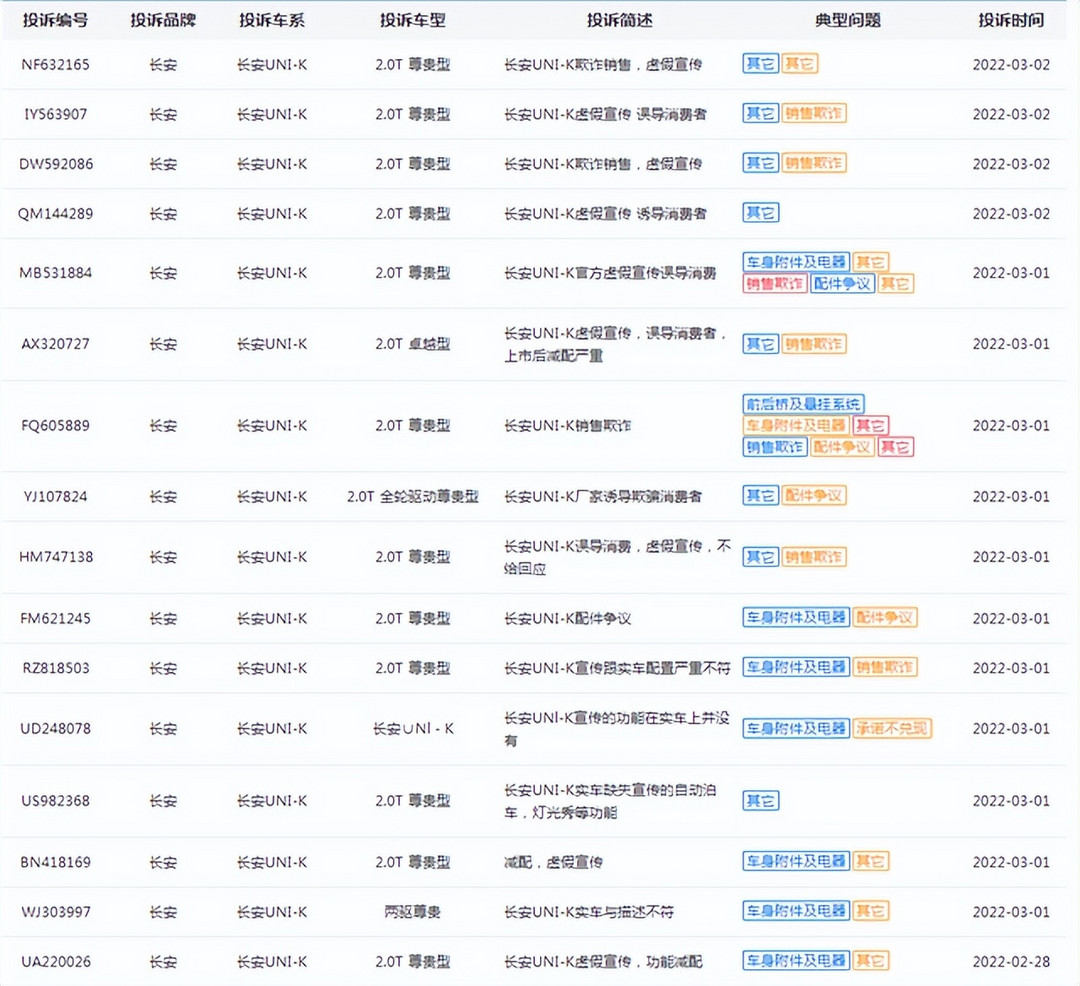
Task: Select the 2.0T 卓越型 model cell
Action: (413, 344)
